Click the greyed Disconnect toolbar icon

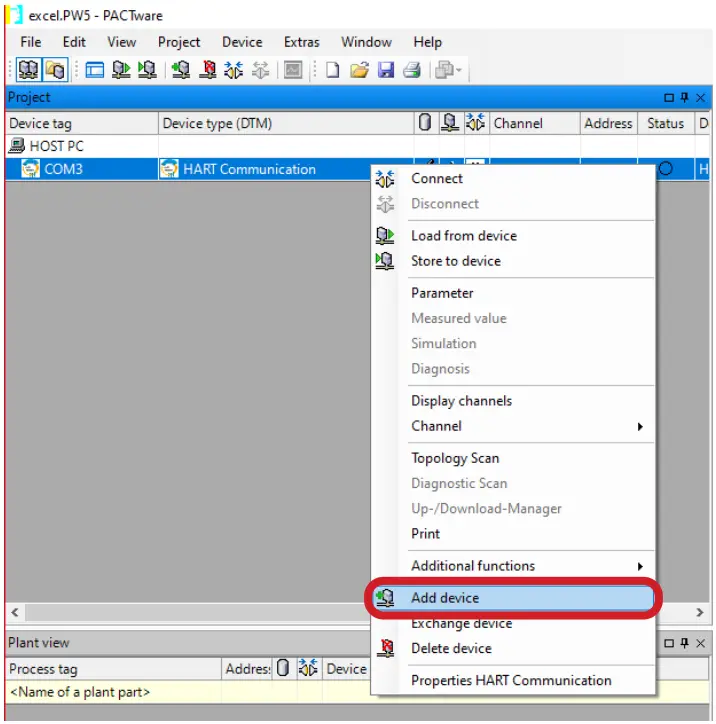point(260,70)
